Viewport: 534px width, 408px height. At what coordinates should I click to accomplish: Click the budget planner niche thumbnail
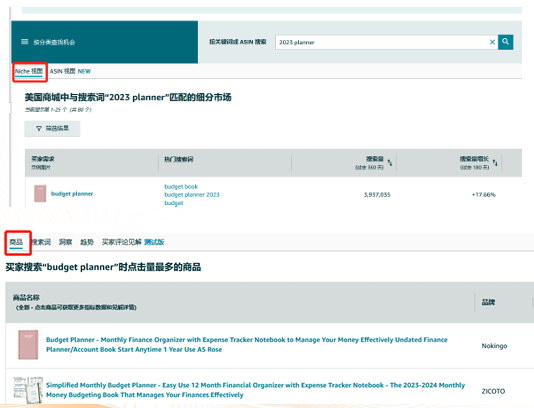click(x=40, y=193)
